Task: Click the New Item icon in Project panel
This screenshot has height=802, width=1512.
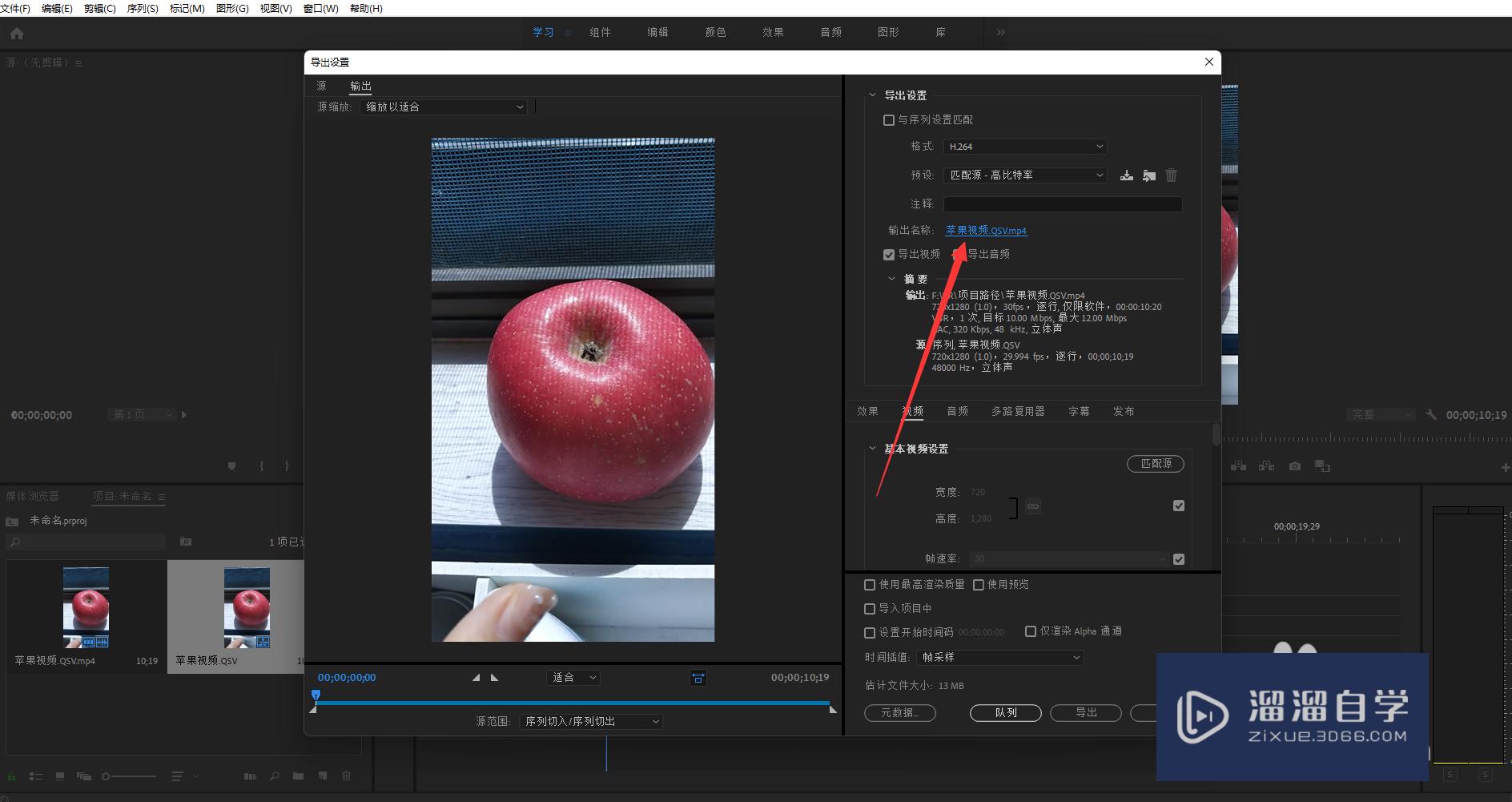Action: coord(323,776)
